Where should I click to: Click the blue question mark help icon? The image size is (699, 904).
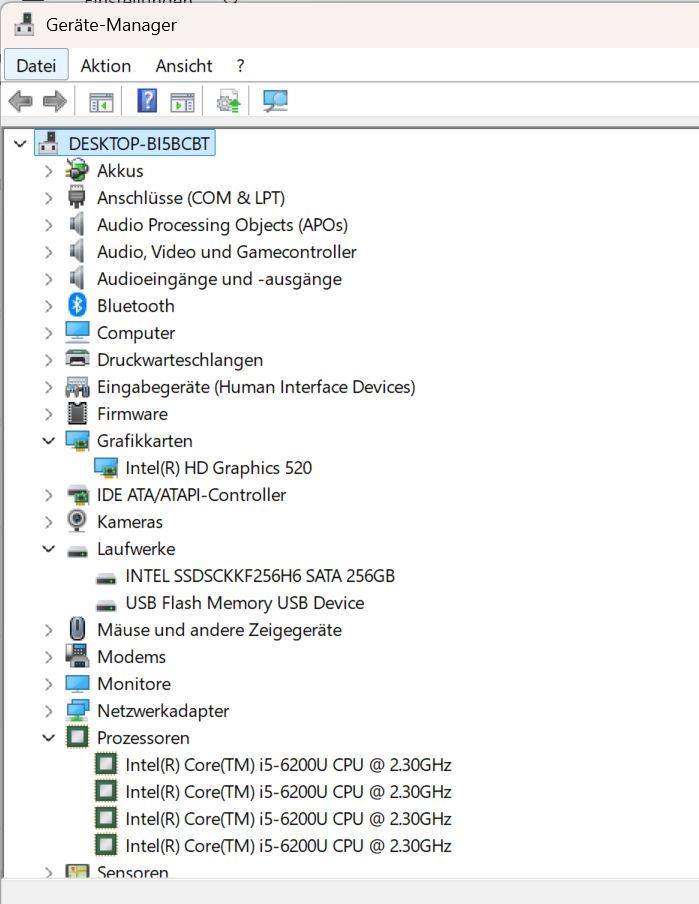point(147,101)
